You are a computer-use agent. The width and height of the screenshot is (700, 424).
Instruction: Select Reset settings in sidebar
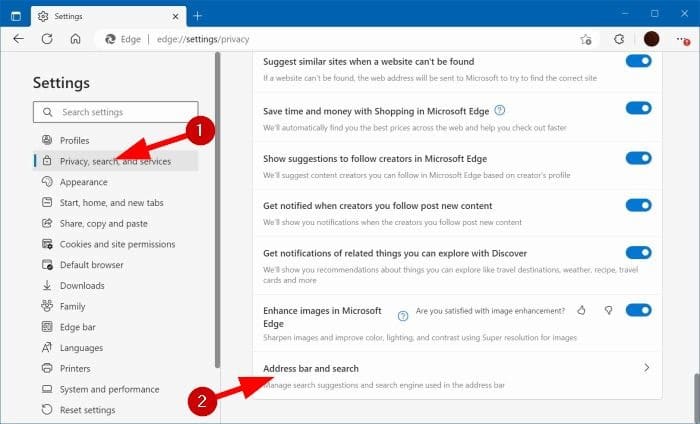click(116, 410)
